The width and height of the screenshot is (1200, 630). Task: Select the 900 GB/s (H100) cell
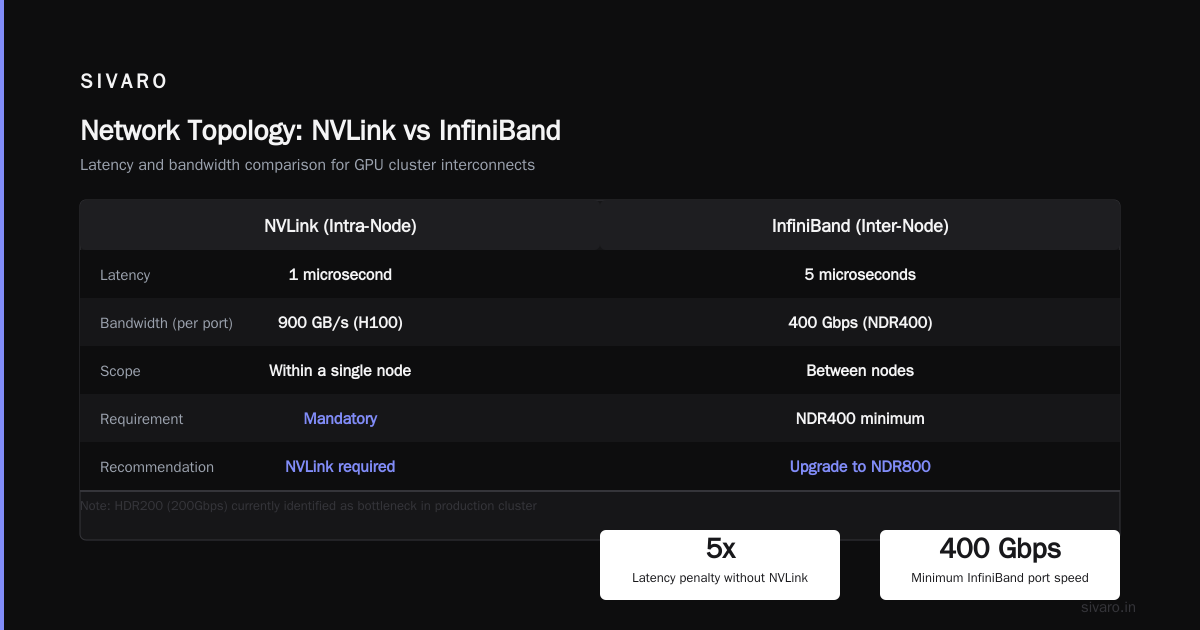coord(340,322)
